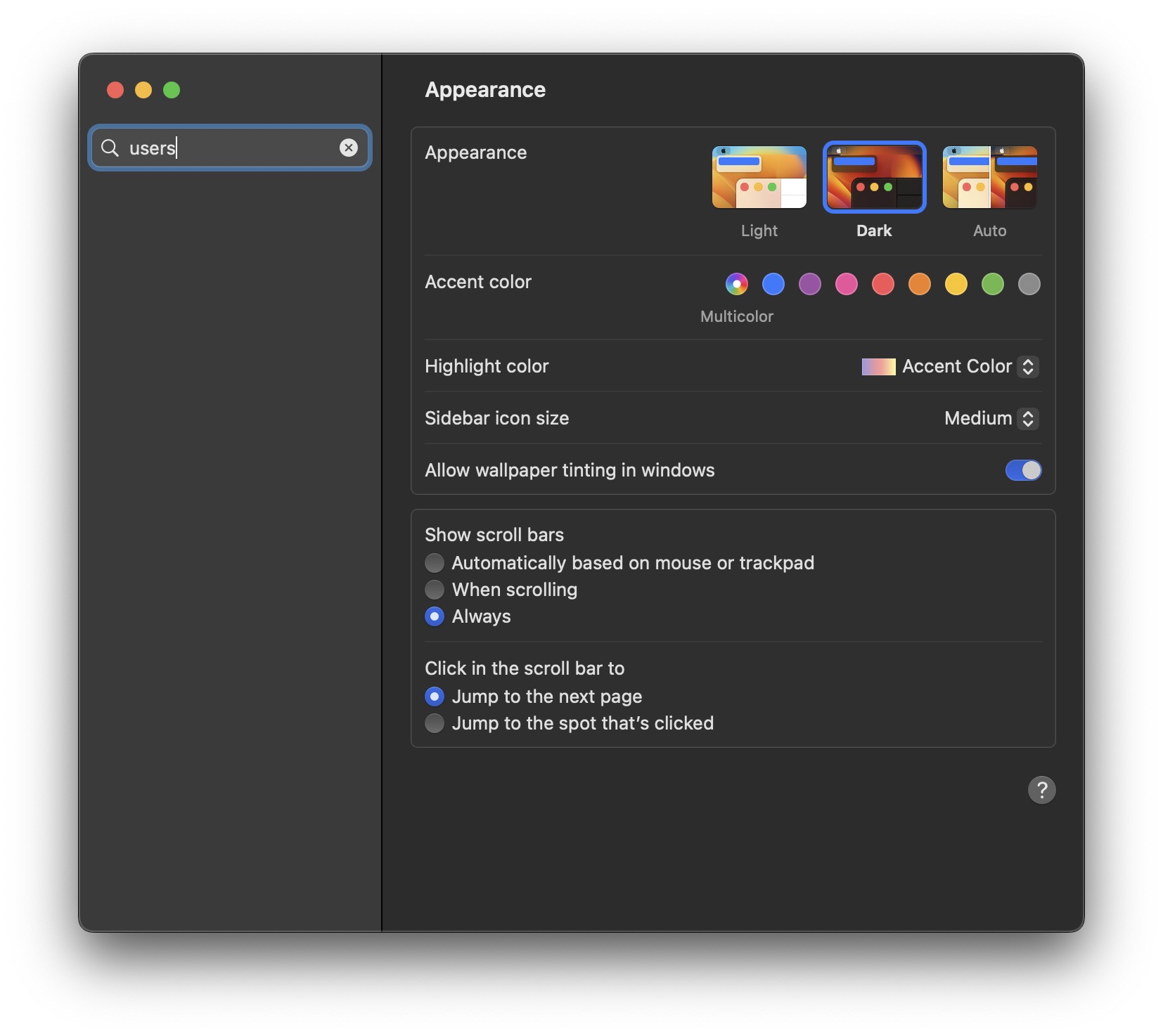Screen dimensions: 1163x1036
Task: Clear the search field with the x button
Action: (349, 148)
